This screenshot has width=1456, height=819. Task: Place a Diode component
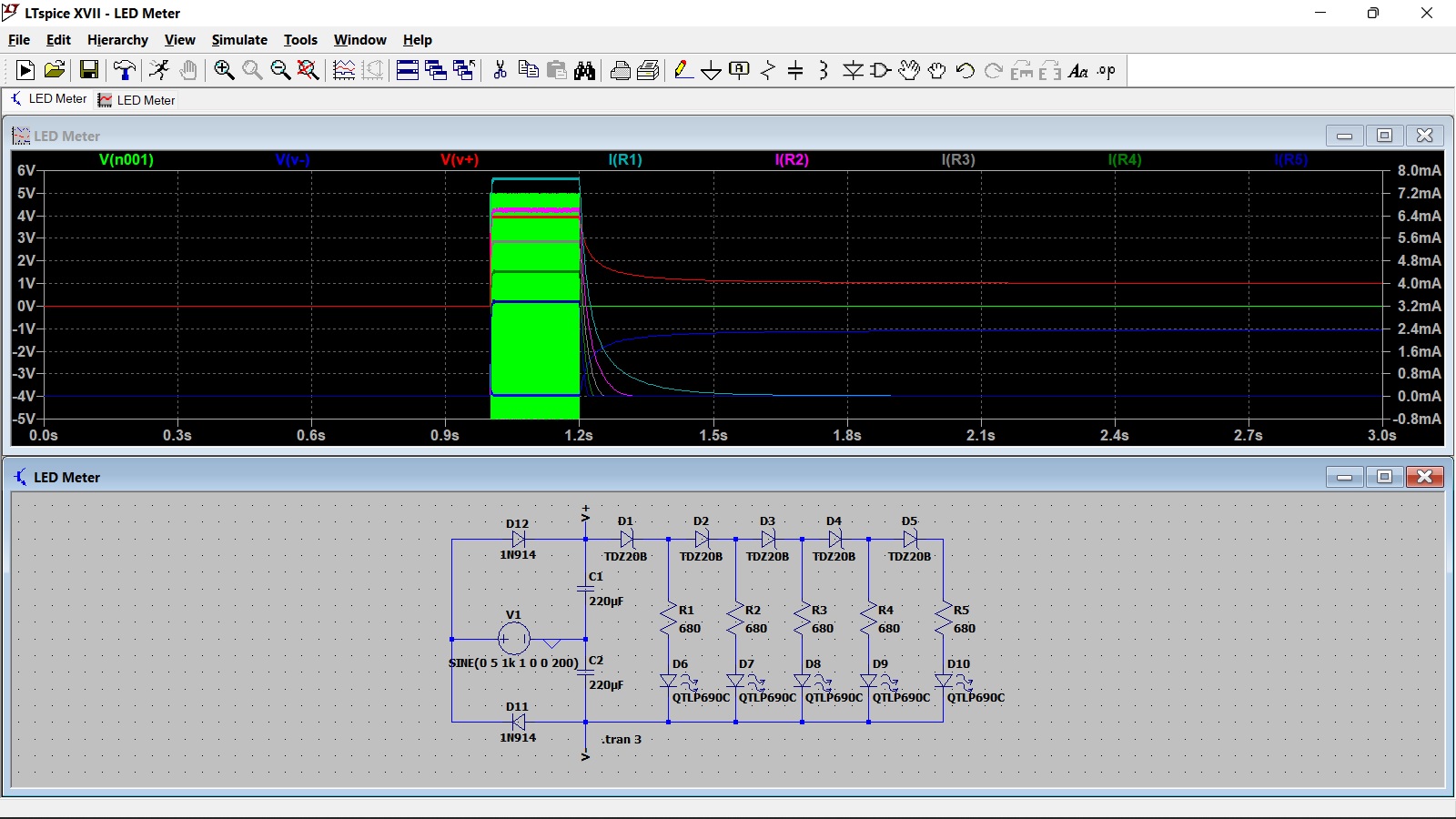(853, 70)
